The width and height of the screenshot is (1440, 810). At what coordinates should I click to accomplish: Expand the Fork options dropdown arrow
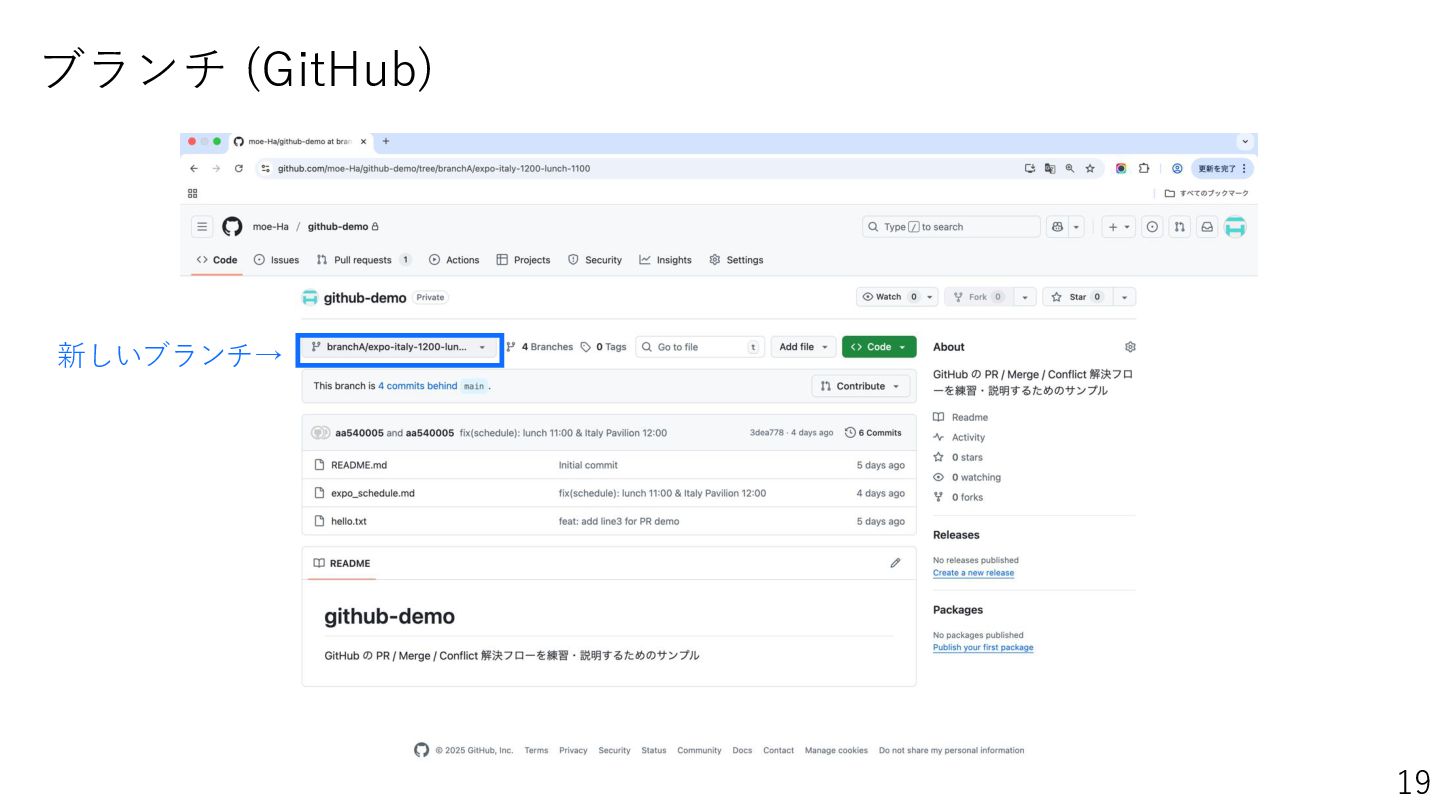[1025, 297]
